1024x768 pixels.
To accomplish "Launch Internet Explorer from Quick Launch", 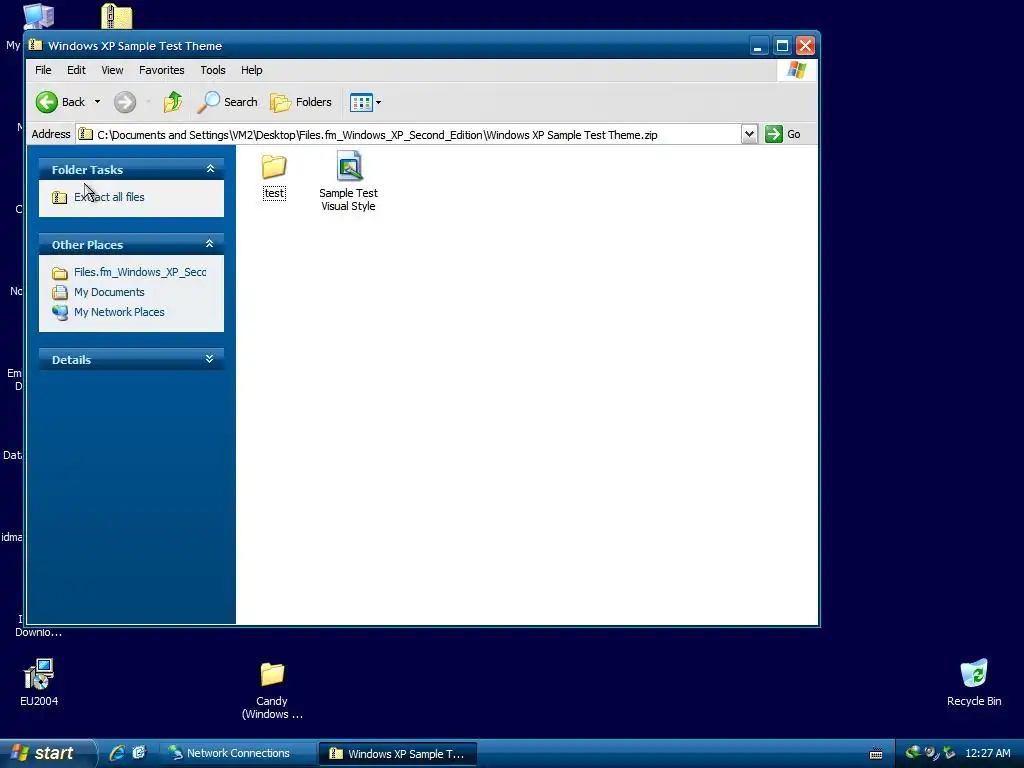I will (118, 753).
